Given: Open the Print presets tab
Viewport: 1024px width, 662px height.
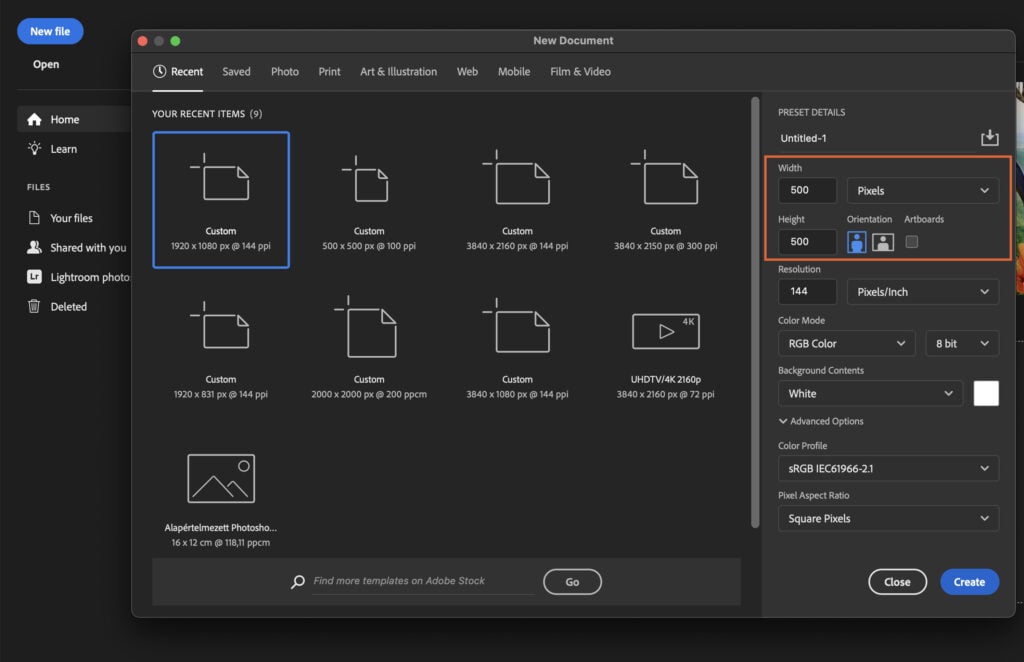Looking at the screenshot, I should click(x=329, y=71).
